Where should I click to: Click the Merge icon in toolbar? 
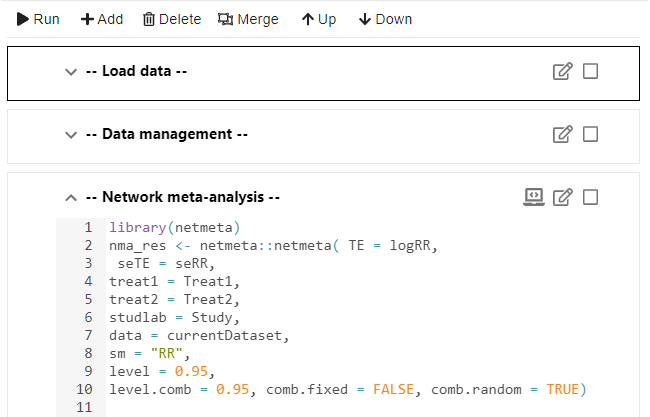click(226, 19)
